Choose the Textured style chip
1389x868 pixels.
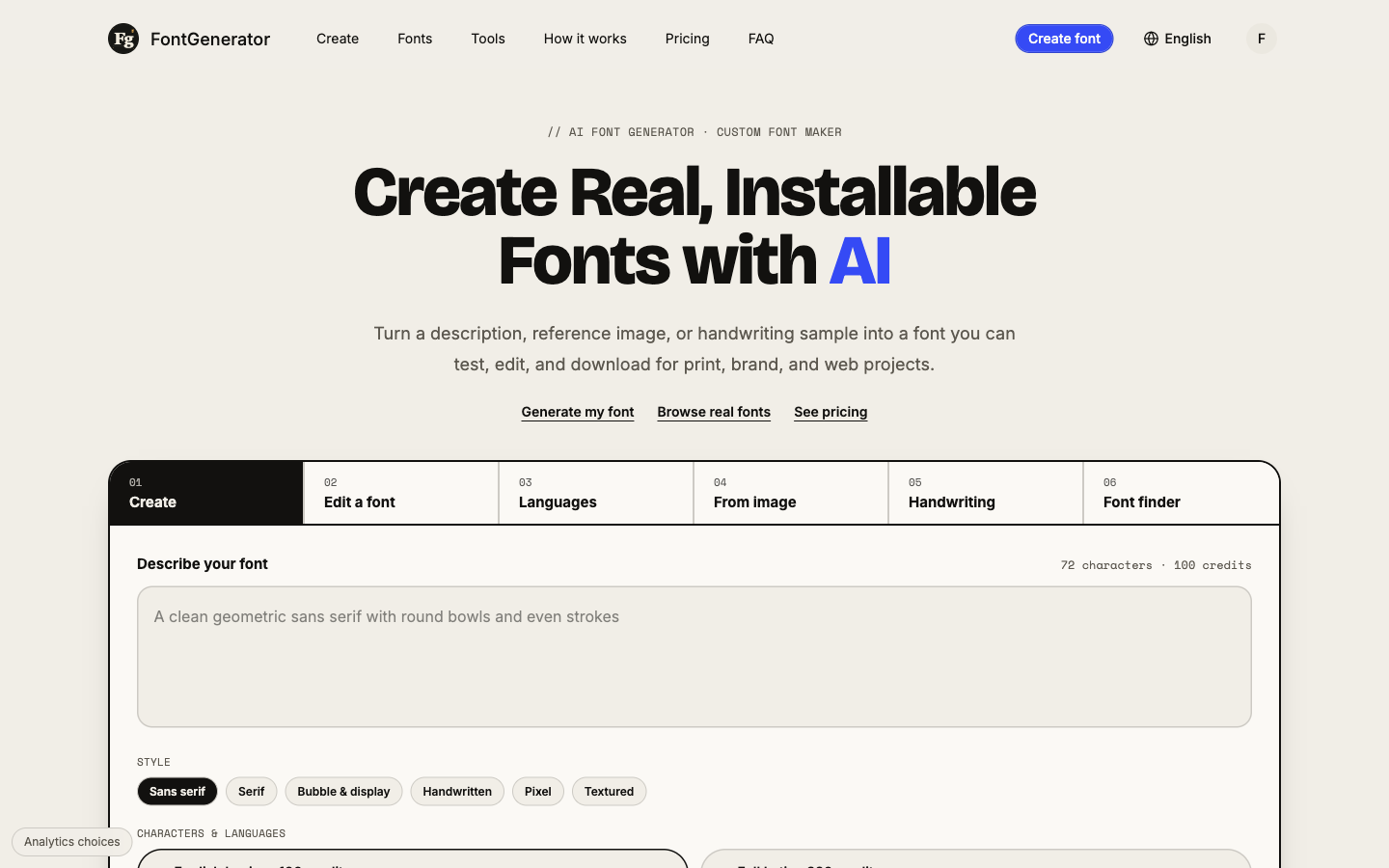610,792
